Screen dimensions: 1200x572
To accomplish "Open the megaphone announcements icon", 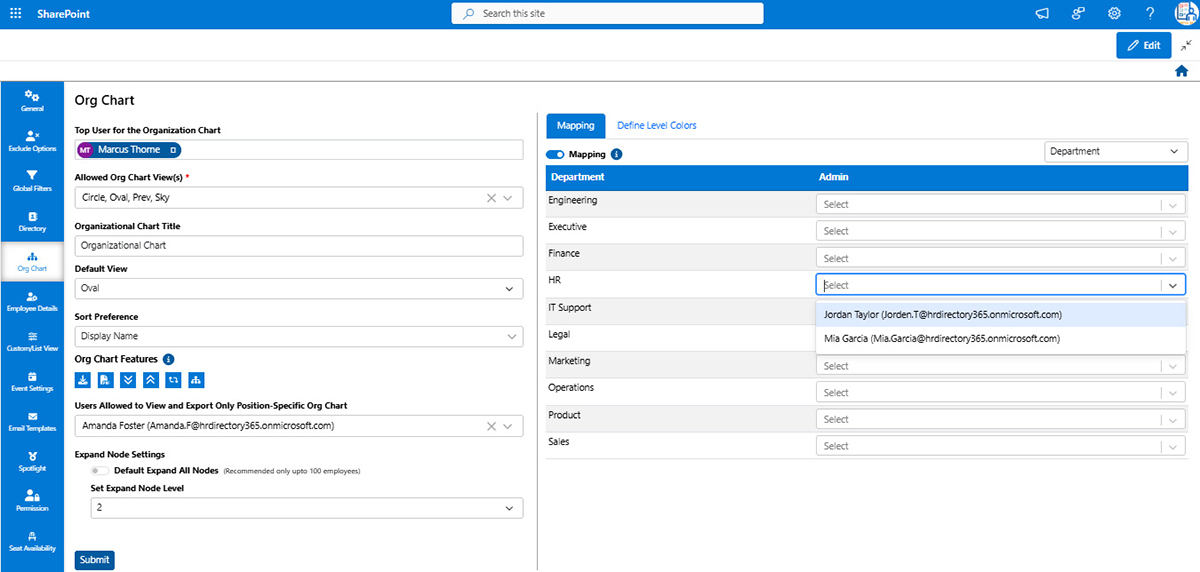I will 1043,14.
